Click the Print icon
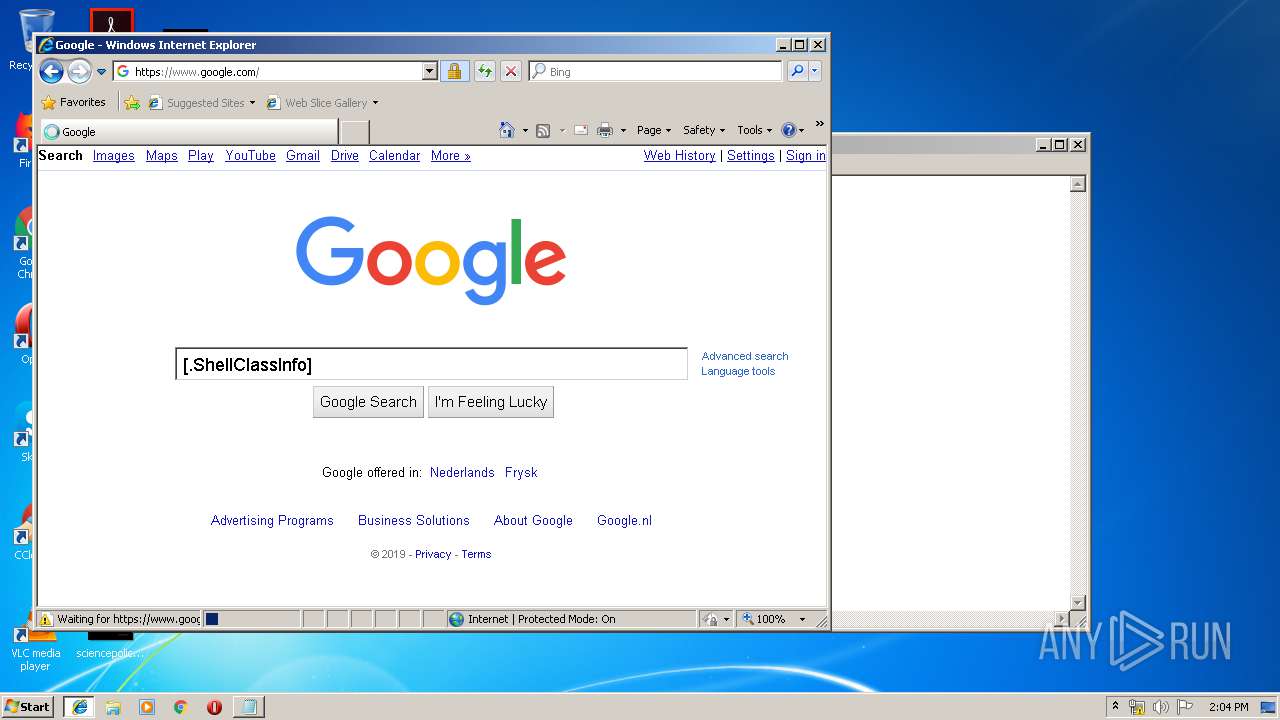The width and height of the screenshot is (1280, 720). click(x=605, y=130)
